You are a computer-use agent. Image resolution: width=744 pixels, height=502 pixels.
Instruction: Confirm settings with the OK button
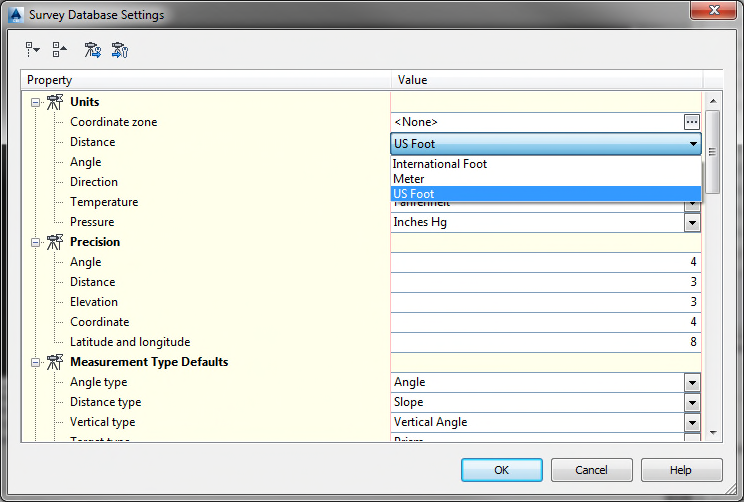click(502, 470)
